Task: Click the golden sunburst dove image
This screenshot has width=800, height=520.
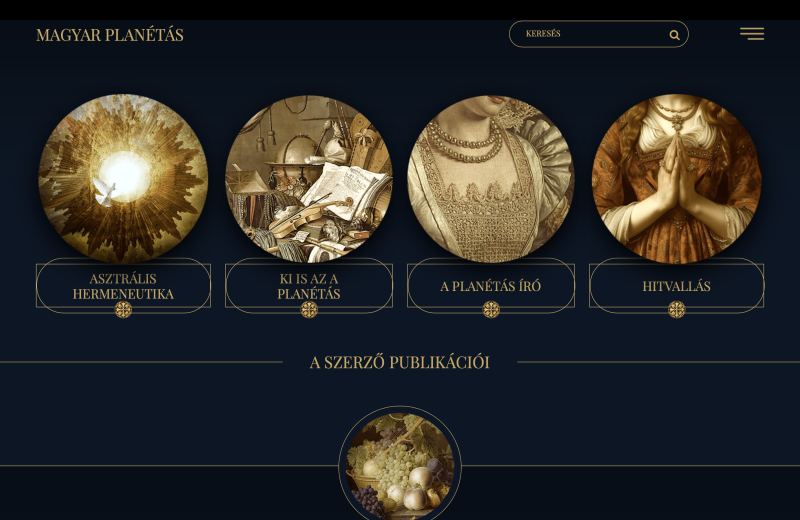Action: coord(123,179)
